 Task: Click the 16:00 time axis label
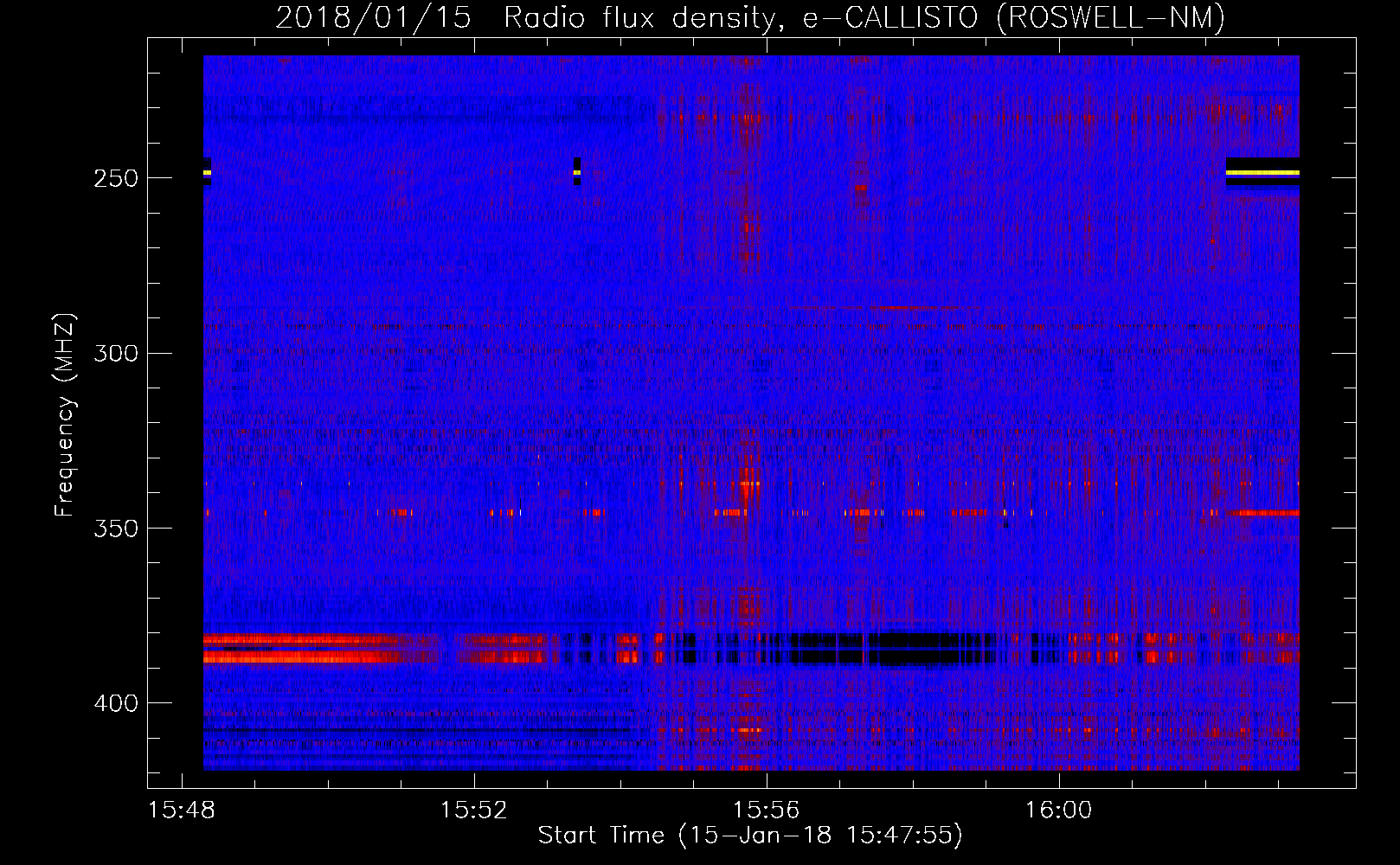pos(1059,811)
